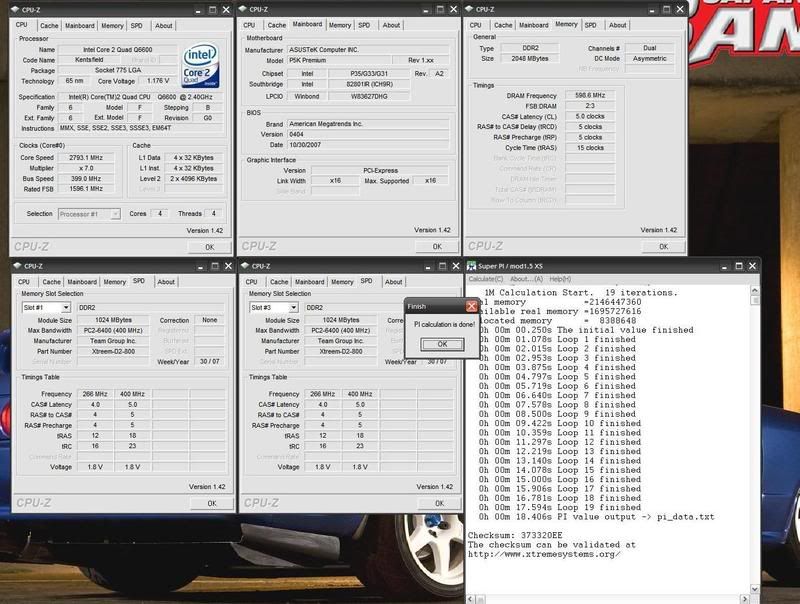Switch to Memory tab in the Slot #1 window

[x=114, y=282]
